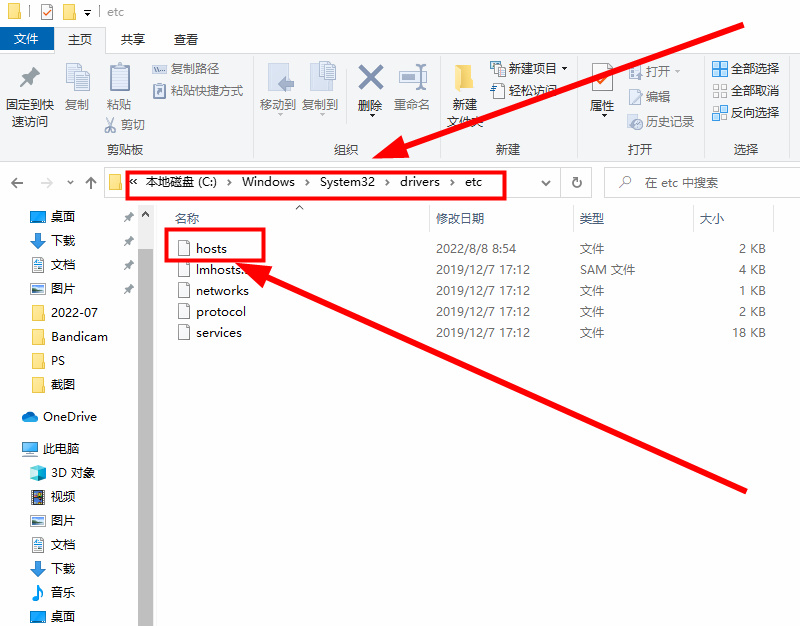Switch to the 查看 (View) ribbon tab
Screen dimensions: 800x626
pyautogui.click(x=186, y=40)
